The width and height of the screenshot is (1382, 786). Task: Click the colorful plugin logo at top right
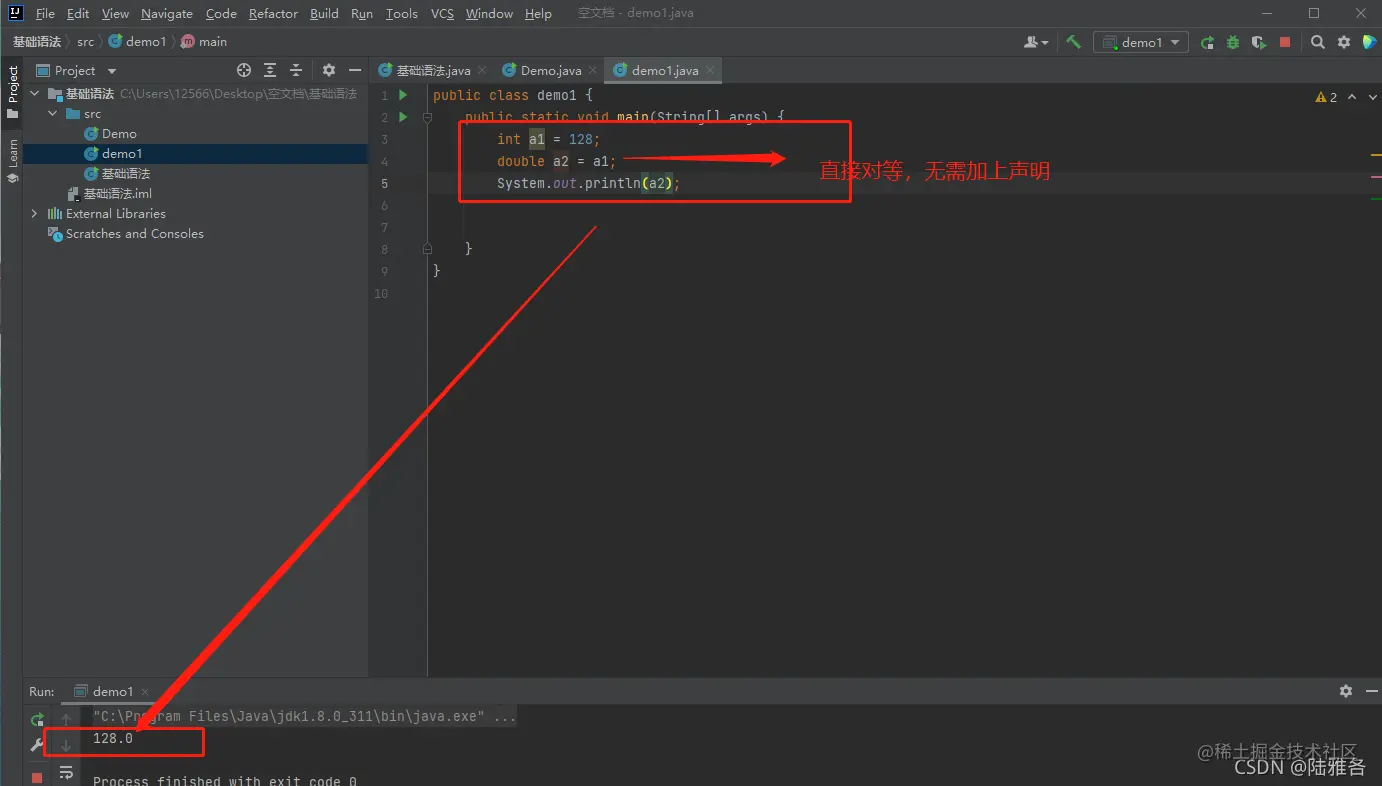point(1370,42)
